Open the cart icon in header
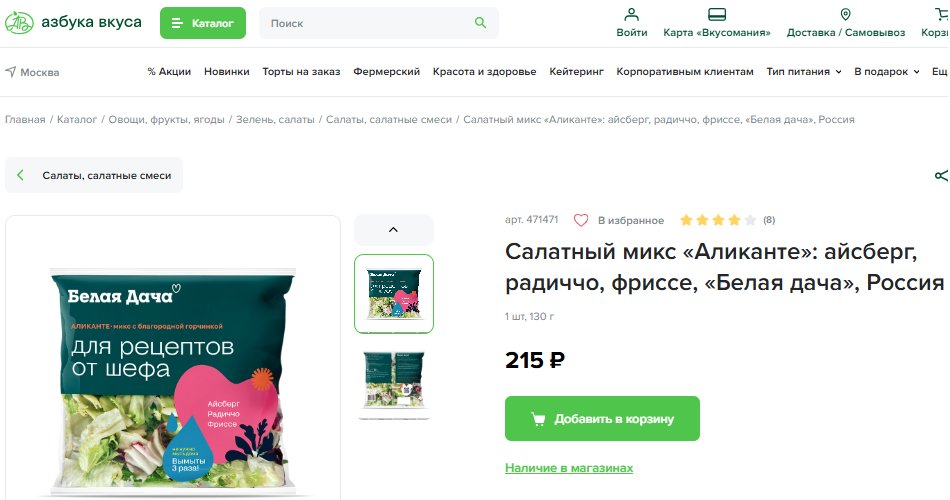The image size is (950, 500). point(941,14)
